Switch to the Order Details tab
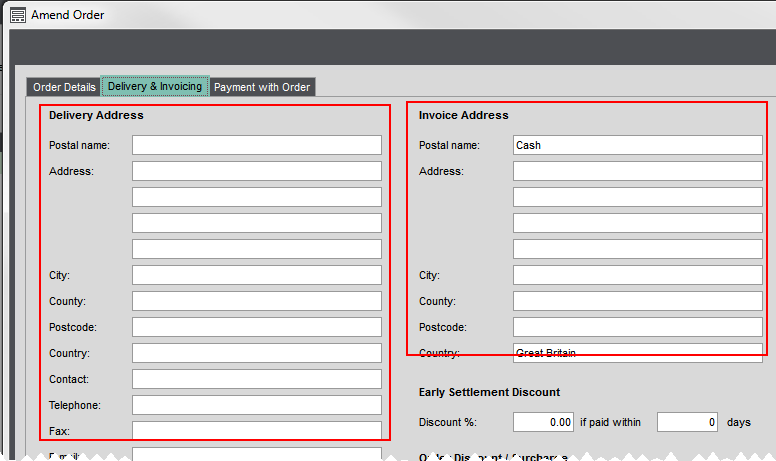This screenshot has width=776, height=461. (x=64, y=87)
